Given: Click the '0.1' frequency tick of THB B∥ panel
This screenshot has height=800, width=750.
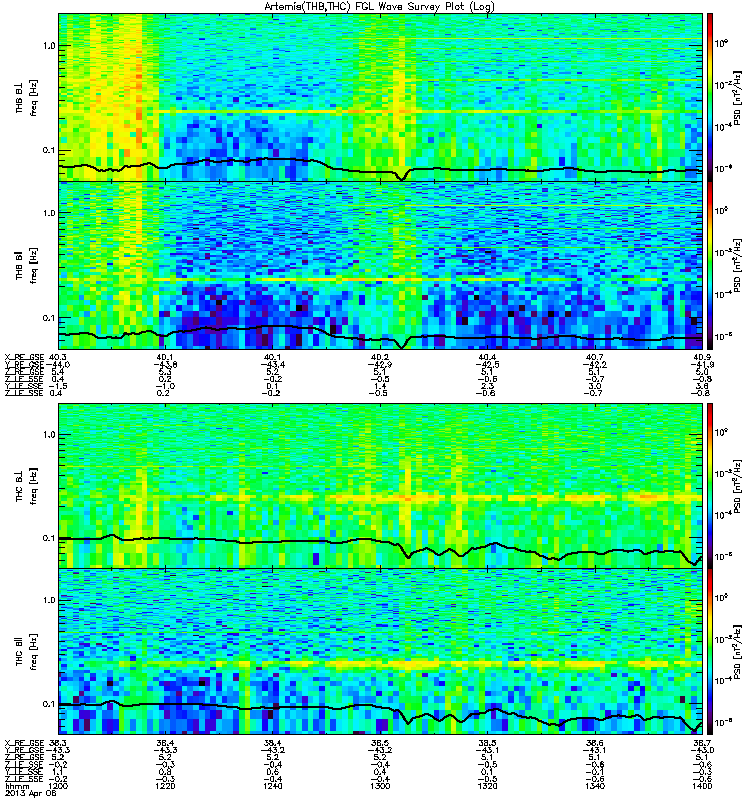Looking at the screenshot, I should click(x=49, y=318).
